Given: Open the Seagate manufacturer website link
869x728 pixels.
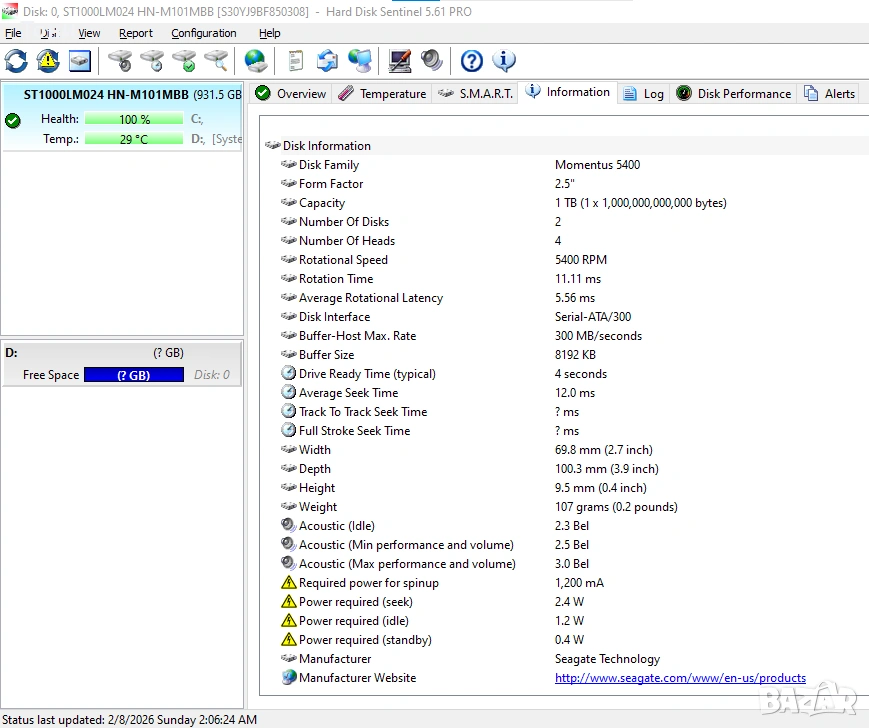Looking at the screenshot, I should 680,678.
